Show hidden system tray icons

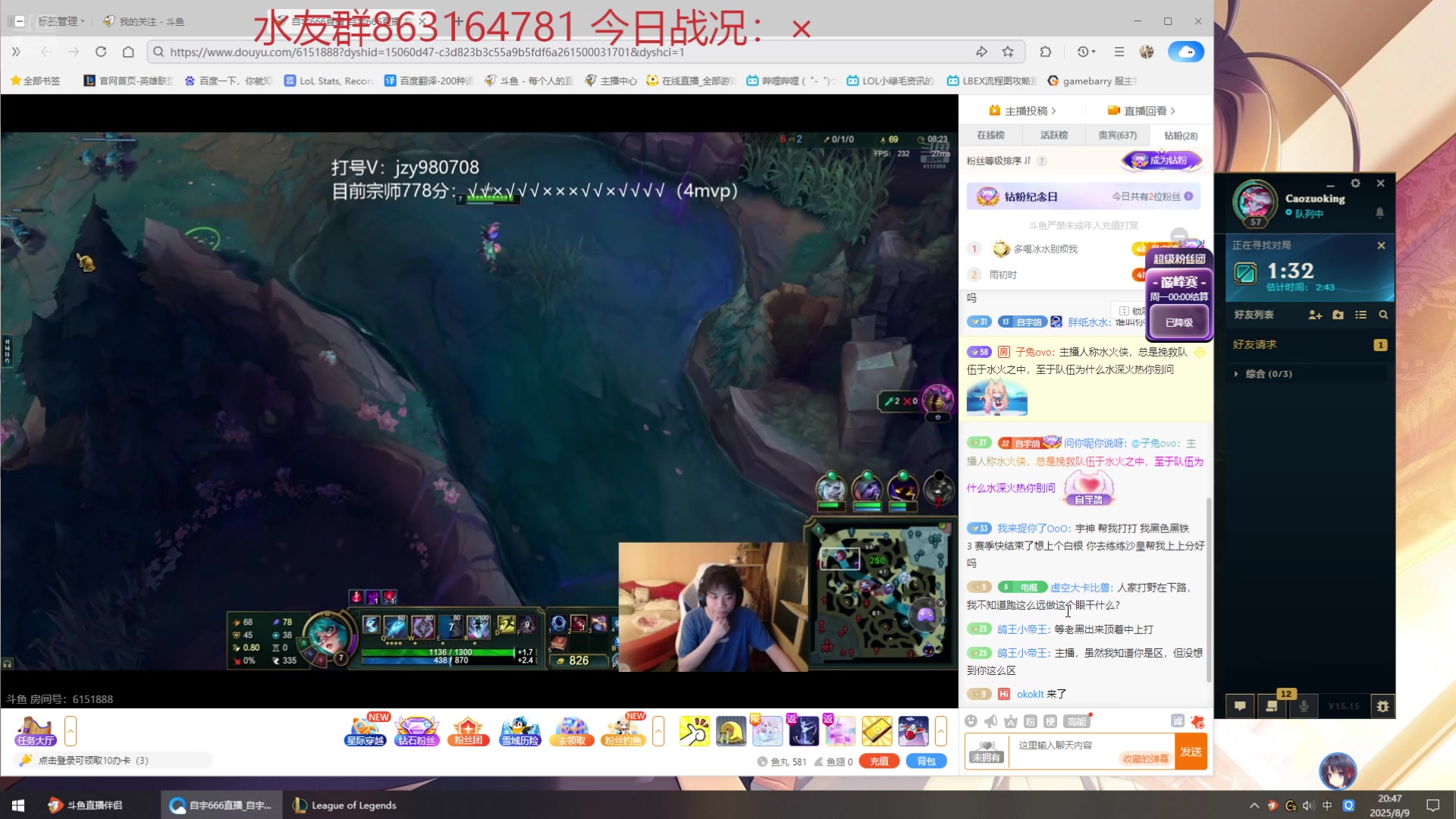(x=1254, y=805)
